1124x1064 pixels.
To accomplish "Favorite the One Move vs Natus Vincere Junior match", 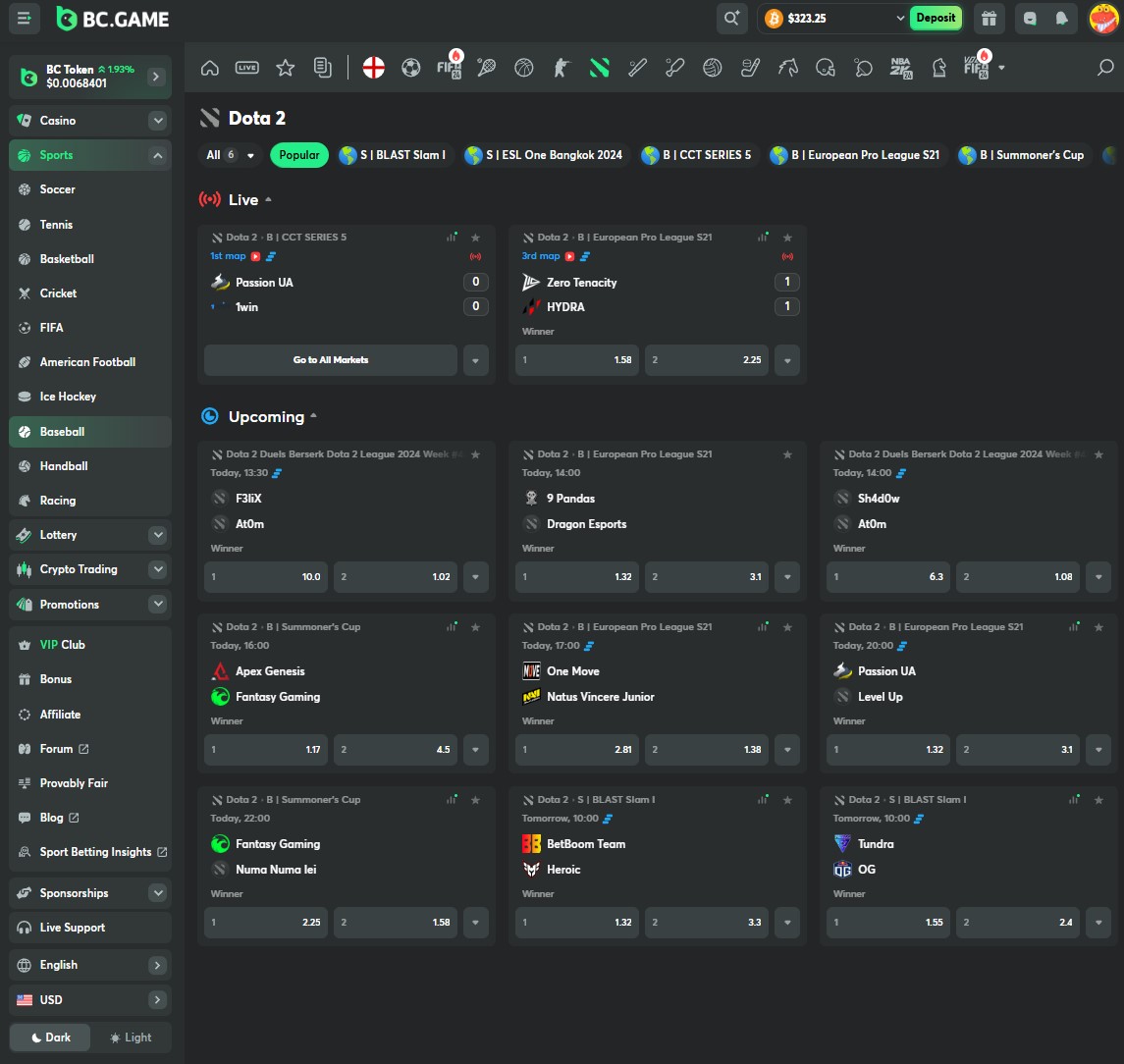I will pyautogui.click(x=787, y=627).
